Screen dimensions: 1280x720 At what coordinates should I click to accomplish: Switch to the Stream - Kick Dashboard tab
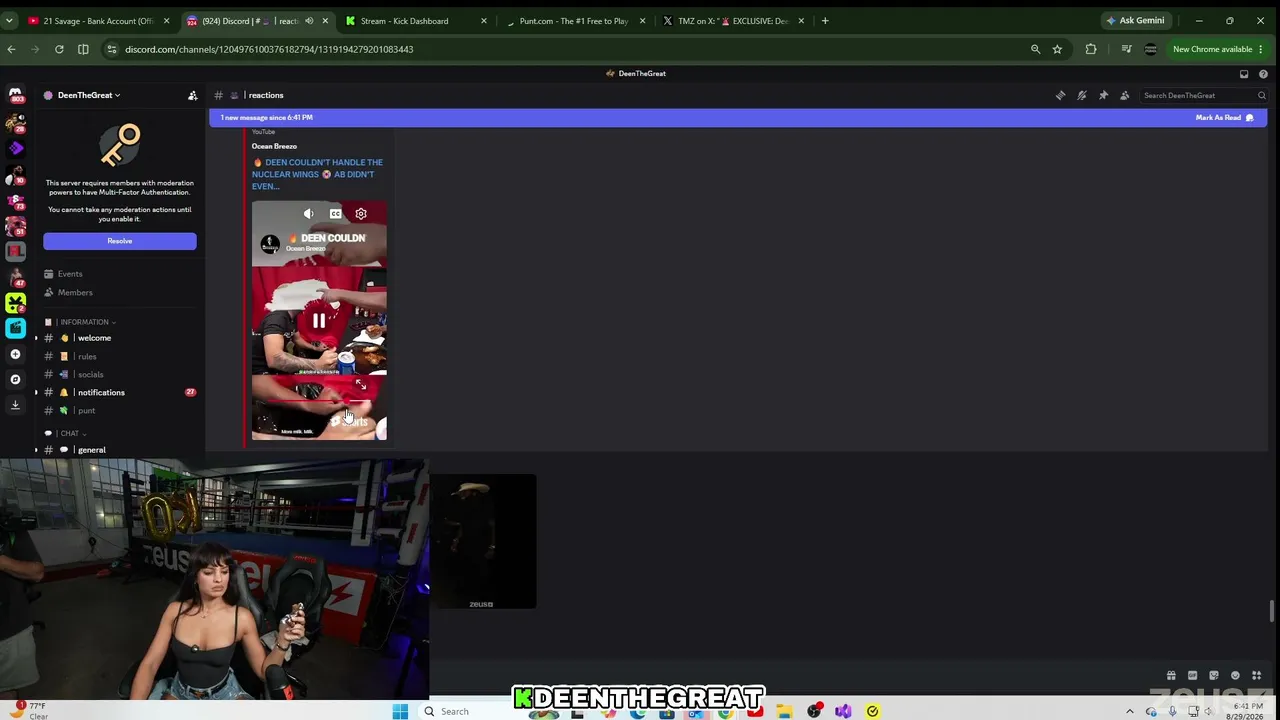418,21
